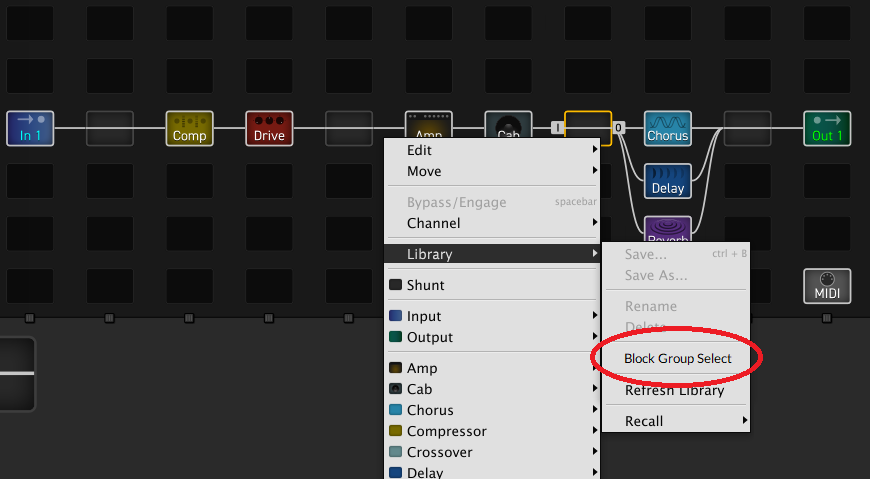Open the Recall submenu
870x479 pixels.
click(x=678, y=421)
